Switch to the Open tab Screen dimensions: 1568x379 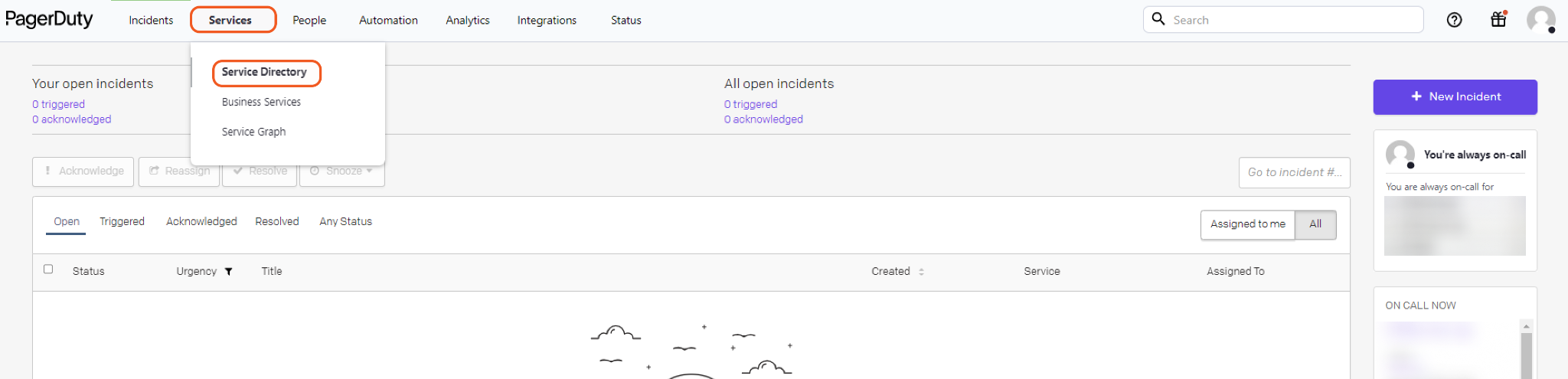tap(67, 221)
